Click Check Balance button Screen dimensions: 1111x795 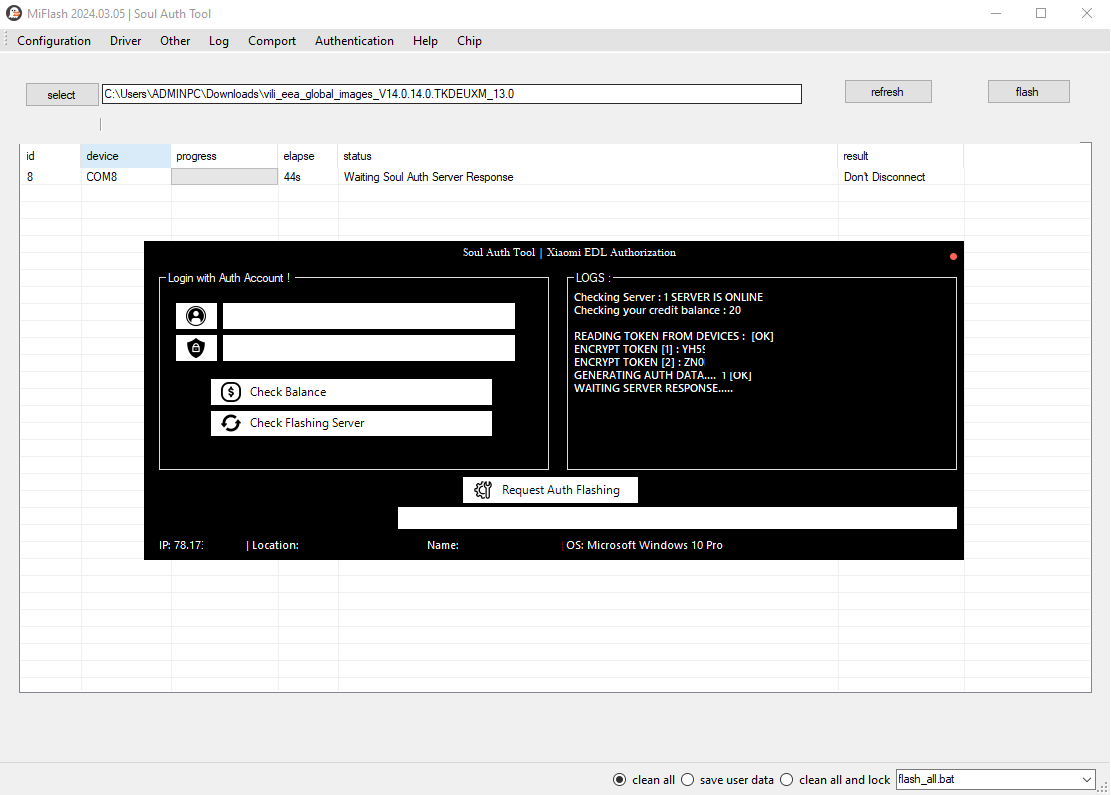pos(351,392)
